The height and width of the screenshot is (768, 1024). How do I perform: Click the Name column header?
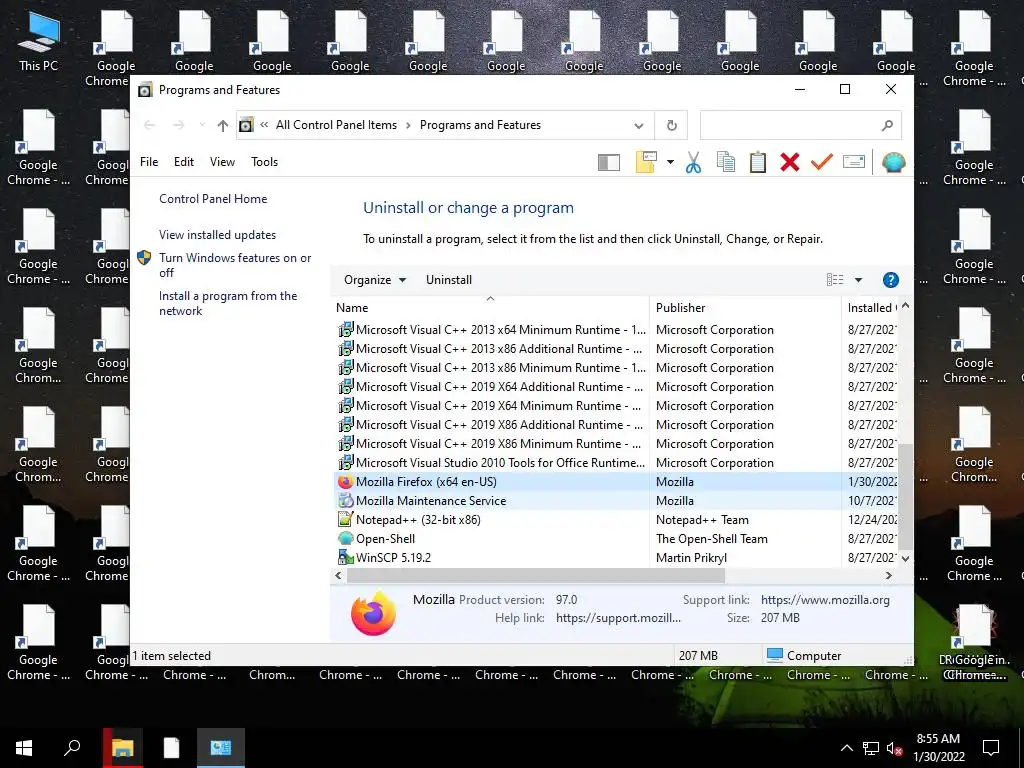[490, 308]
